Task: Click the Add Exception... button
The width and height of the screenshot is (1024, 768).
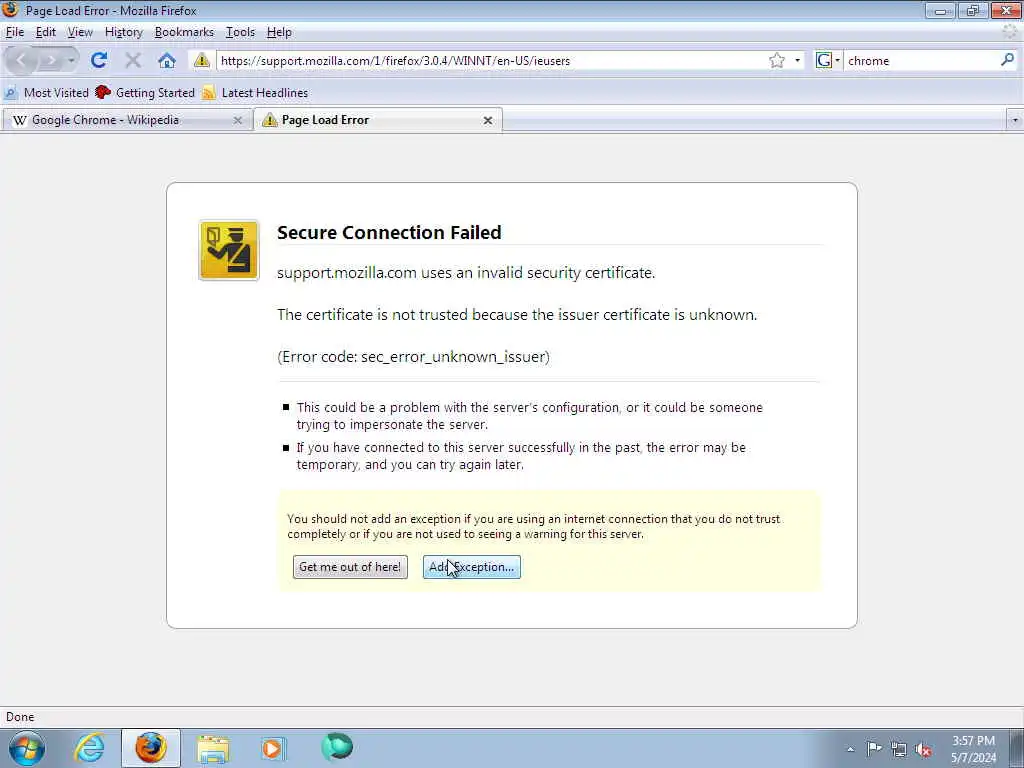Action: (472, 567)
